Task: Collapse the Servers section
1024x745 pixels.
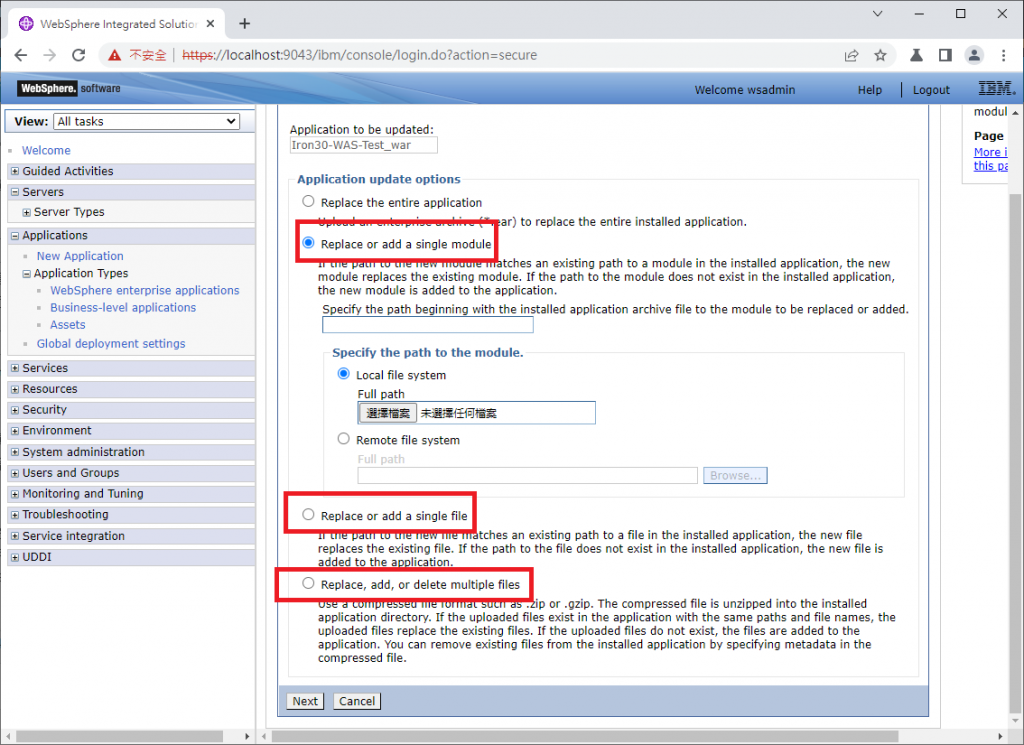Action: click(15, 192)
